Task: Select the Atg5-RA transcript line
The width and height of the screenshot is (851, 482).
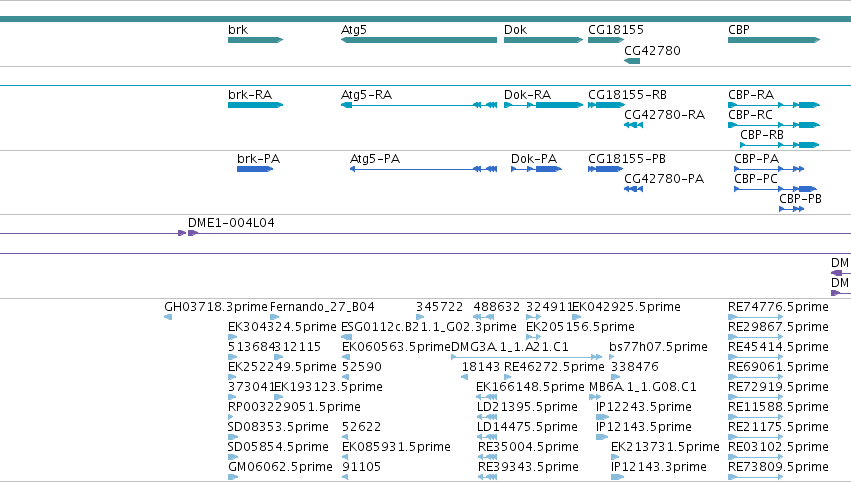Action: [418, 105]
